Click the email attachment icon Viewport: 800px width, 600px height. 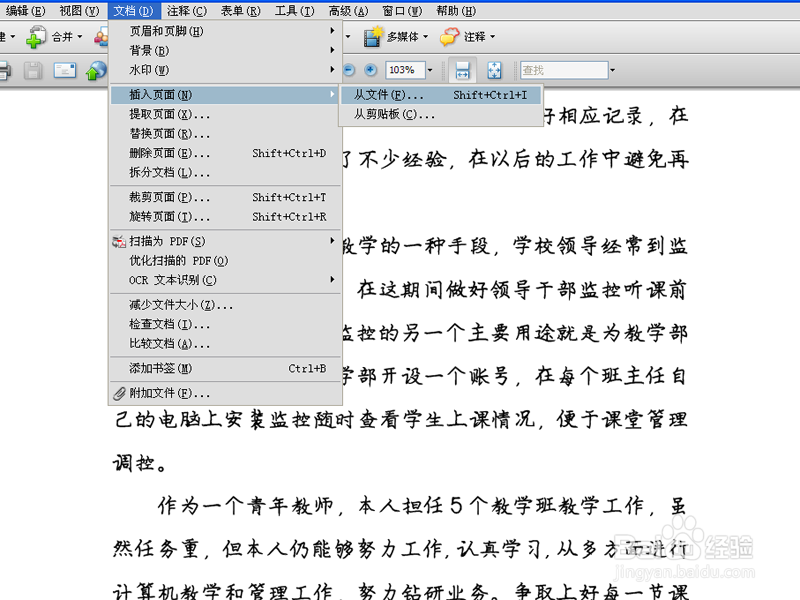[66, 71]
